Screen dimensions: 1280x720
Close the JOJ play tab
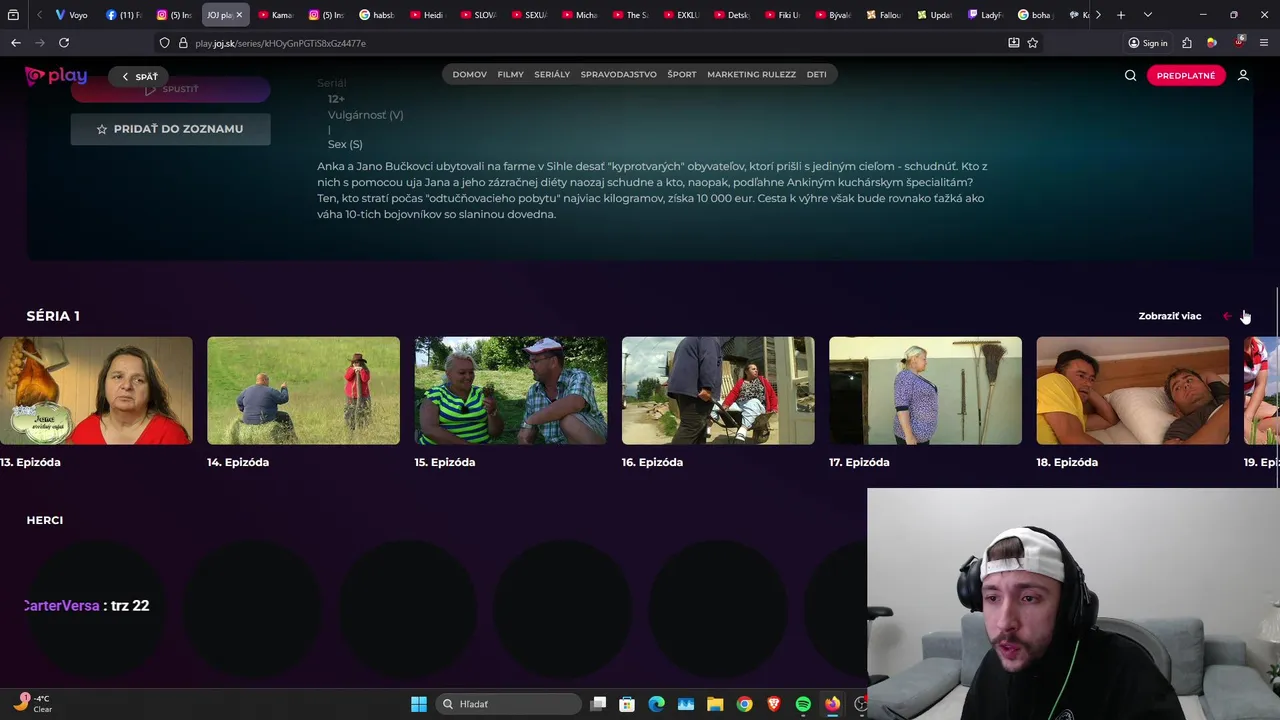[x=239, y=15]
